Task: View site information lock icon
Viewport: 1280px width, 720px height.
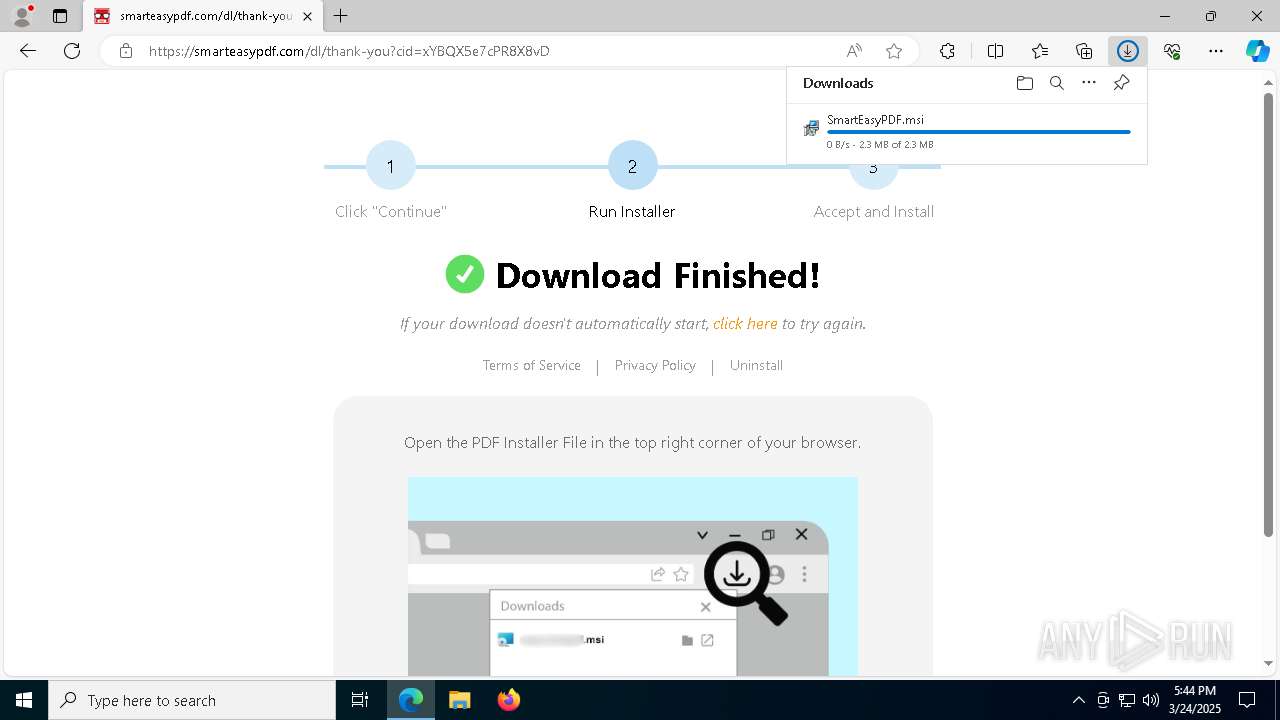Action: (x=125, y=51)
